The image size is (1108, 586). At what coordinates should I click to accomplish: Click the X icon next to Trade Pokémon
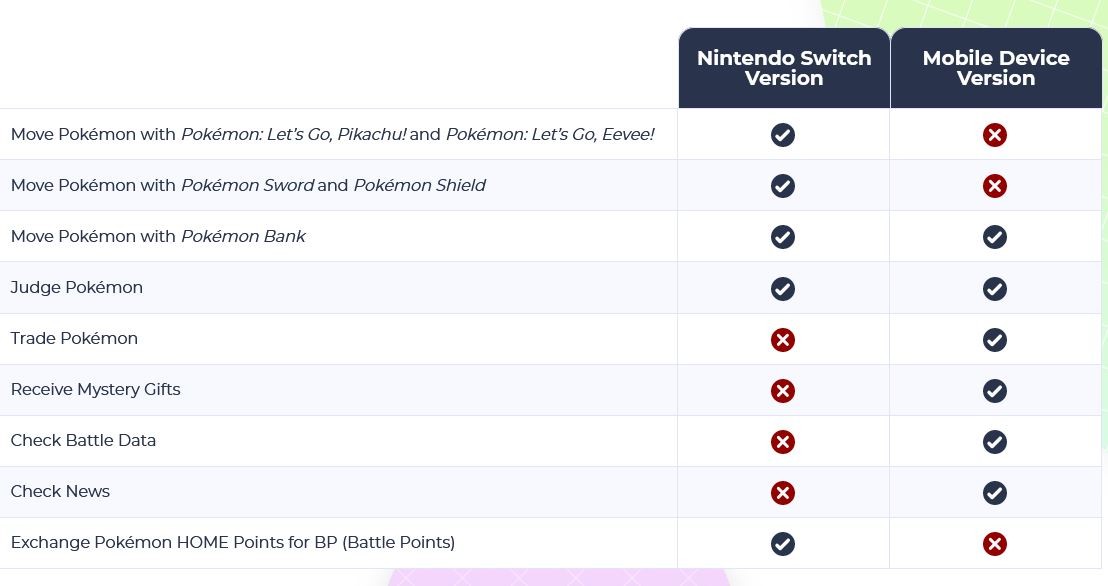pyautogui.click(x=783, y=339)
